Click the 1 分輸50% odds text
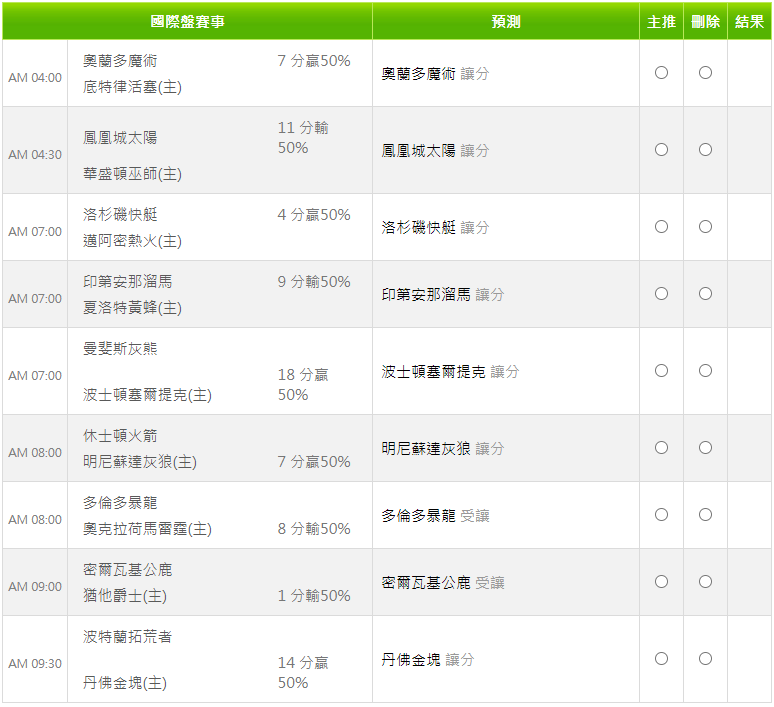The height and width of the screenshot is (707, 774). [x=314, y=595]
